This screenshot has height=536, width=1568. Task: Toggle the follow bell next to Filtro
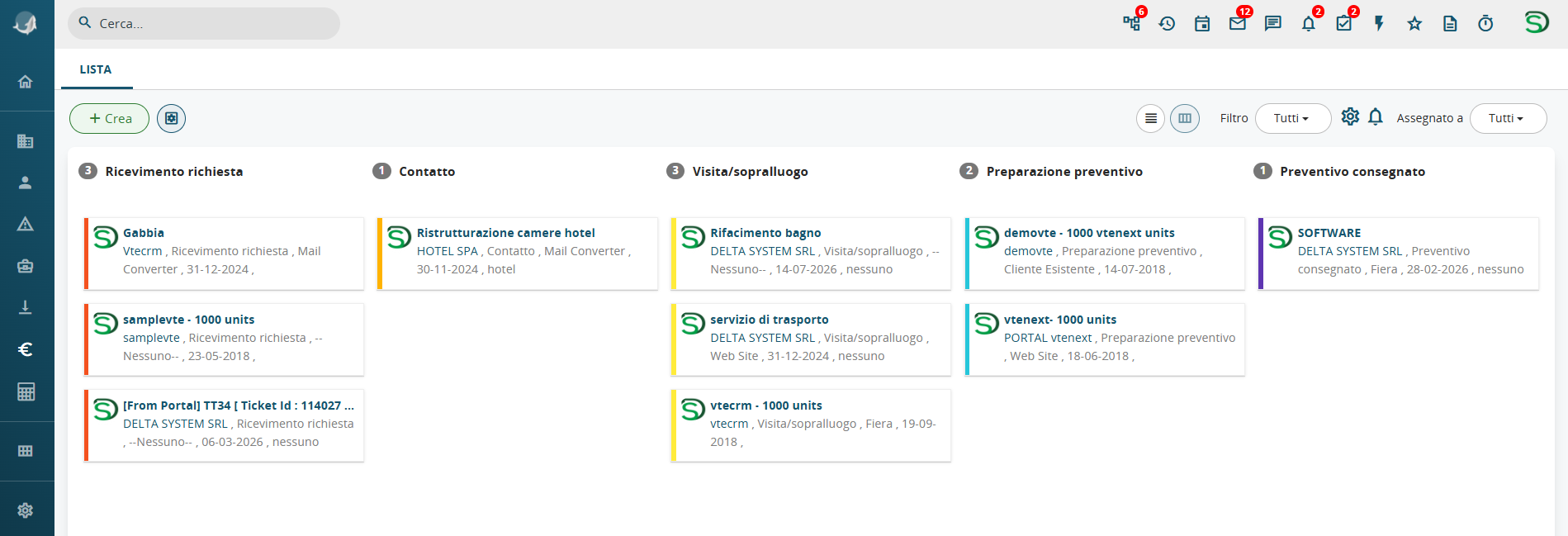(x=1376, y=117)
